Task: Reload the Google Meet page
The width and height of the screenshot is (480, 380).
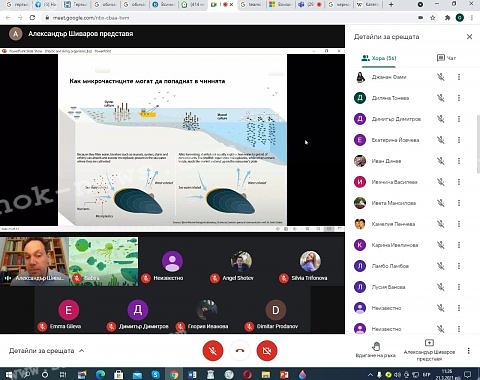Action: tap(32, 18)
